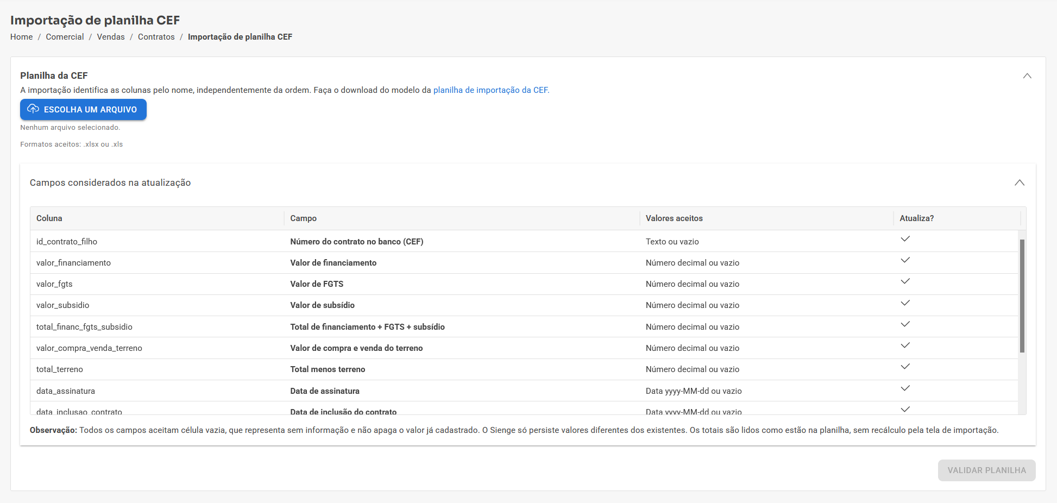Click checkmark icon in data_assinatura row
The width and height of the screenshot is (1057, 503).
tap(905, 388)
